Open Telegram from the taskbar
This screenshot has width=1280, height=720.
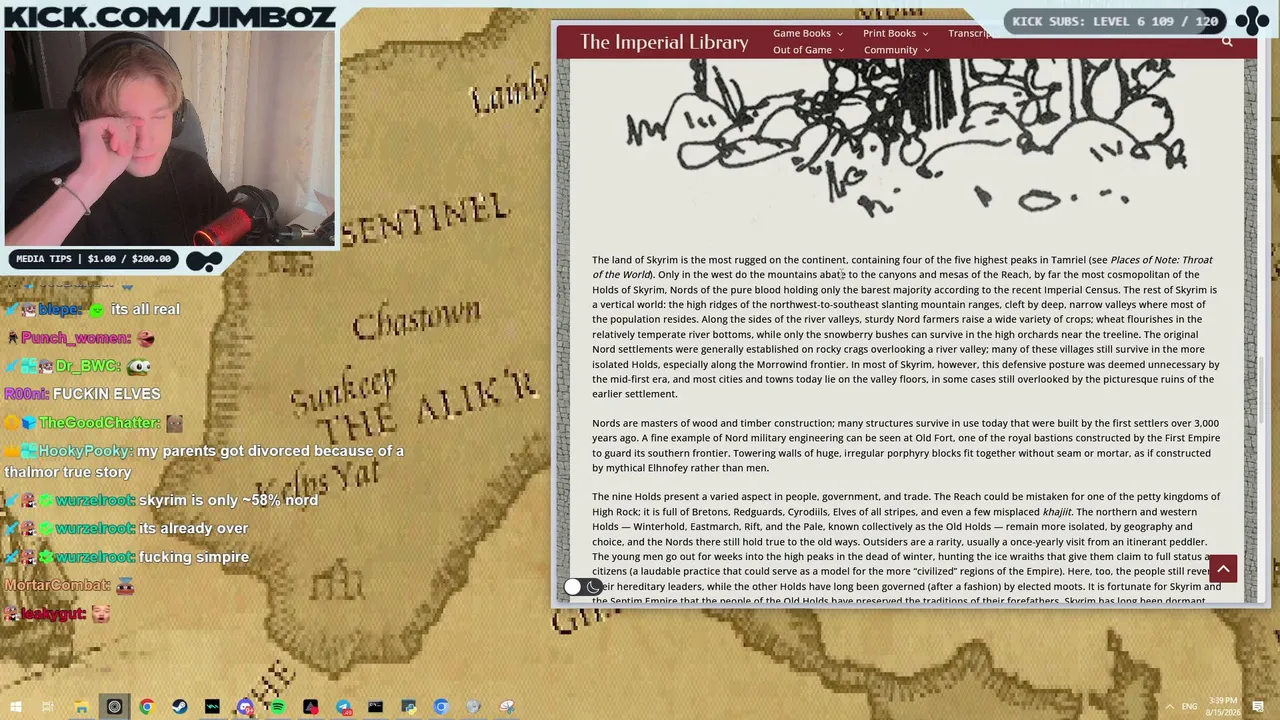pyautogui.click(x=343, y=707)
